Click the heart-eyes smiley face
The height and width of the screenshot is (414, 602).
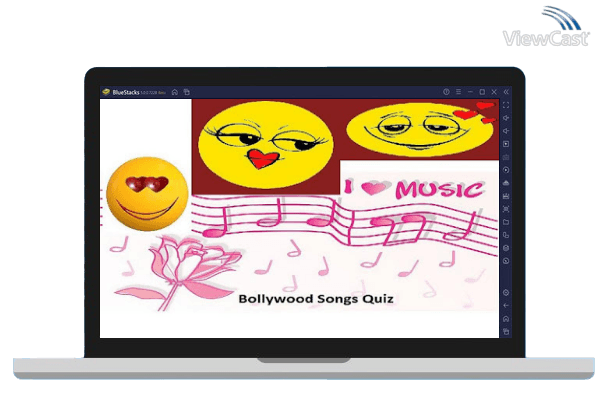pyautogui.click(x=147, y=194)
